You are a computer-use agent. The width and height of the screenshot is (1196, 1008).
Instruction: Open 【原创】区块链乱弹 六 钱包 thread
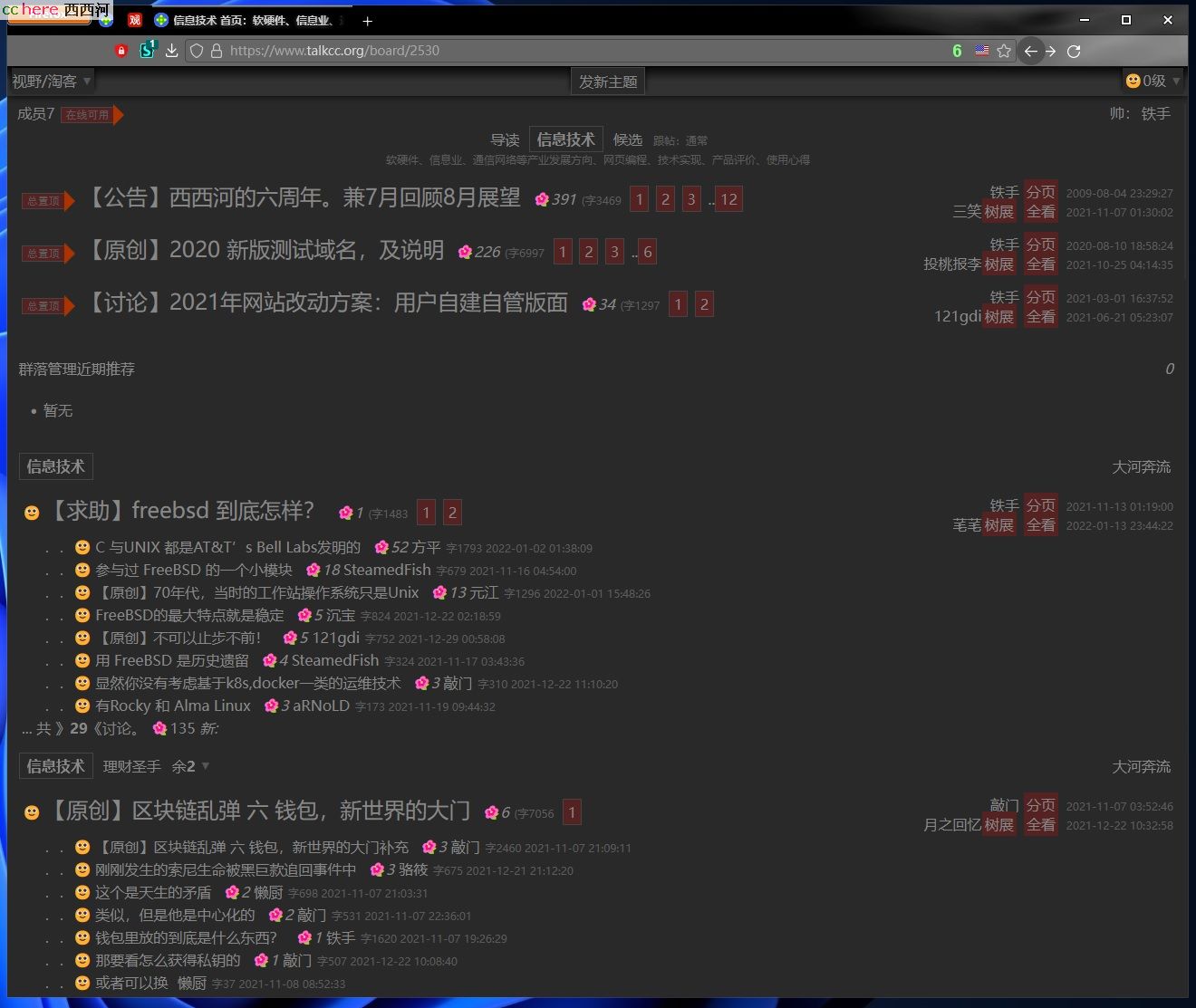[257, 811]
